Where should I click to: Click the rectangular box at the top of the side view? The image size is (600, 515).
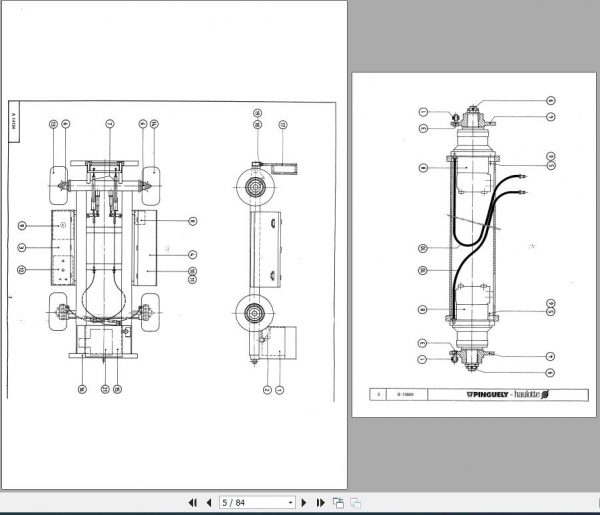click(284, 168)
